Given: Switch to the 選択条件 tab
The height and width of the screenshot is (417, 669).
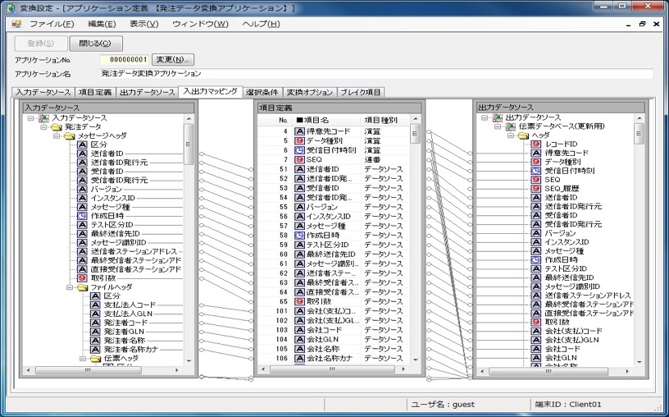Looking at the screenshot, I should click(x=261, y=92).
